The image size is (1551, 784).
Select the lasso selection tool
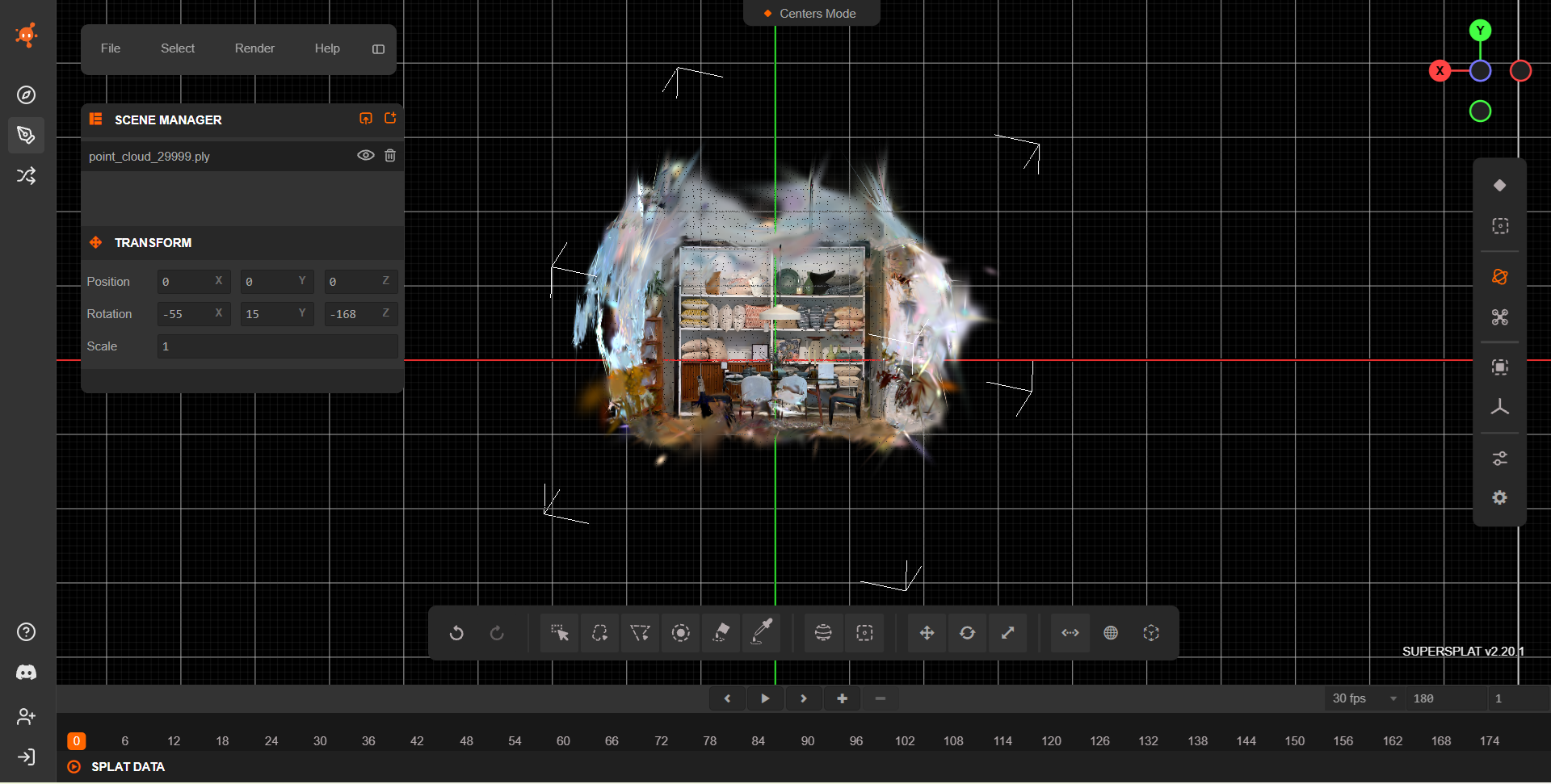[x=599, y=633]
